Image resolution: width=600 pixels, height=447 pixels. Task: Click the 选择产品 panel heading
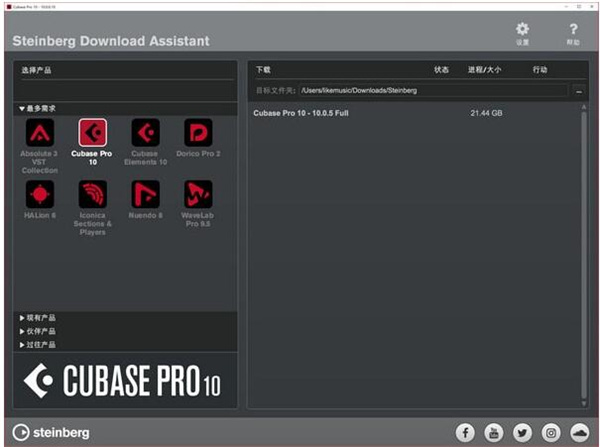[36, 70]
